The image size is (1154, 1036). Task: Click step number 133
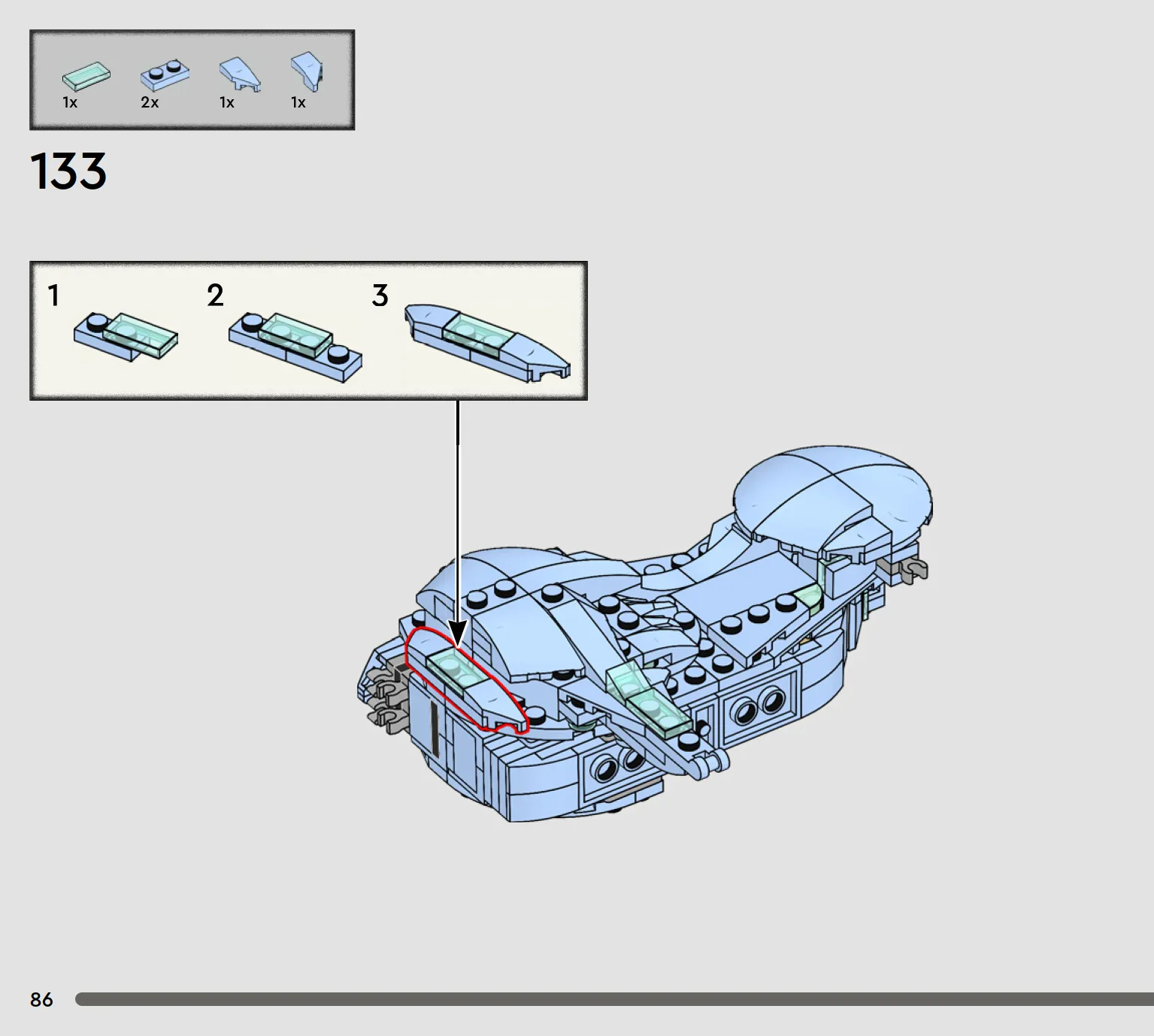tap(68, 171)
